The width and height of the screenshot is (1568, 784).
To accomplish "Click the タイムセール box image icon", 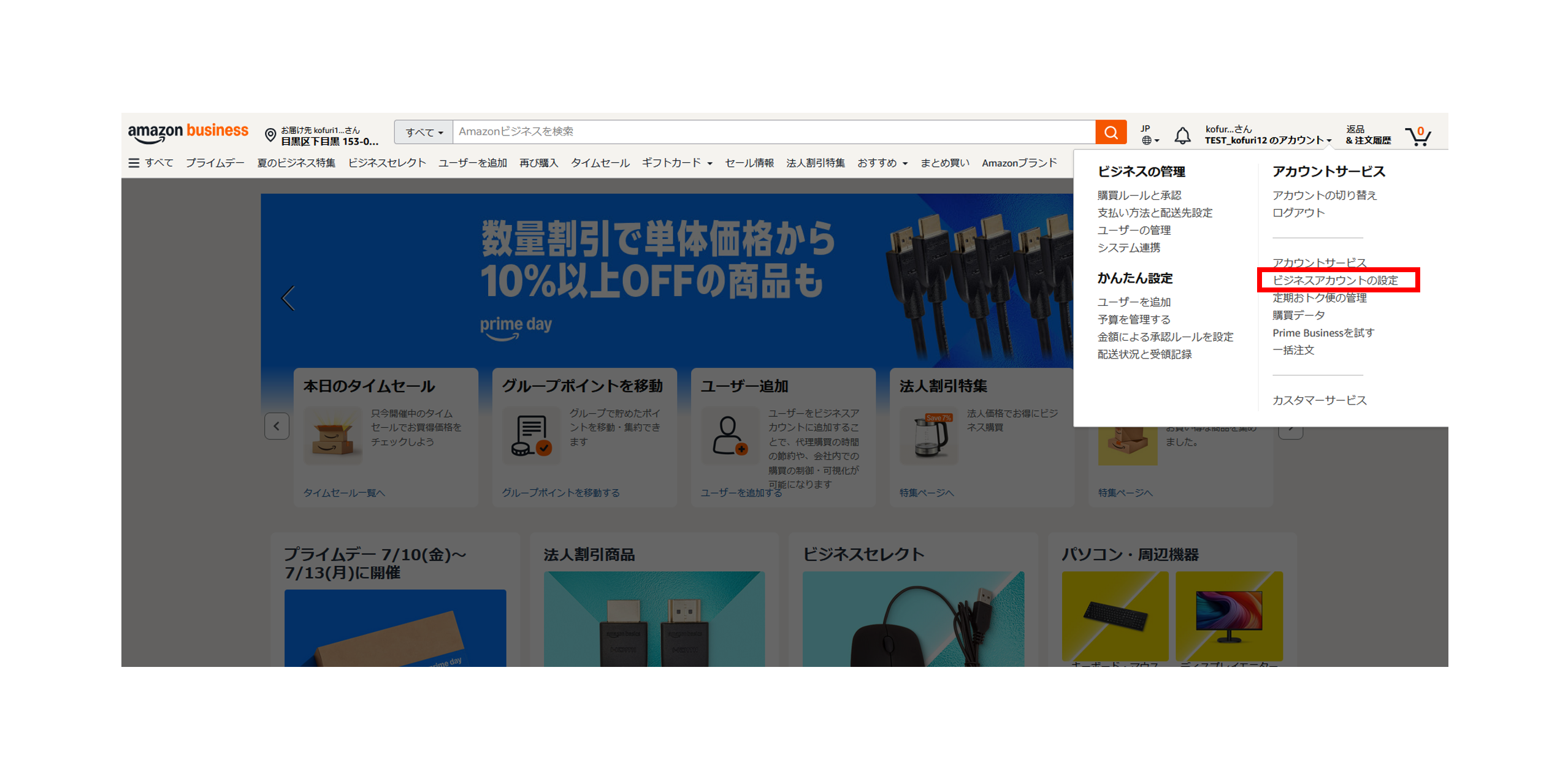I will pyautogui.click(x=332, y=436).
